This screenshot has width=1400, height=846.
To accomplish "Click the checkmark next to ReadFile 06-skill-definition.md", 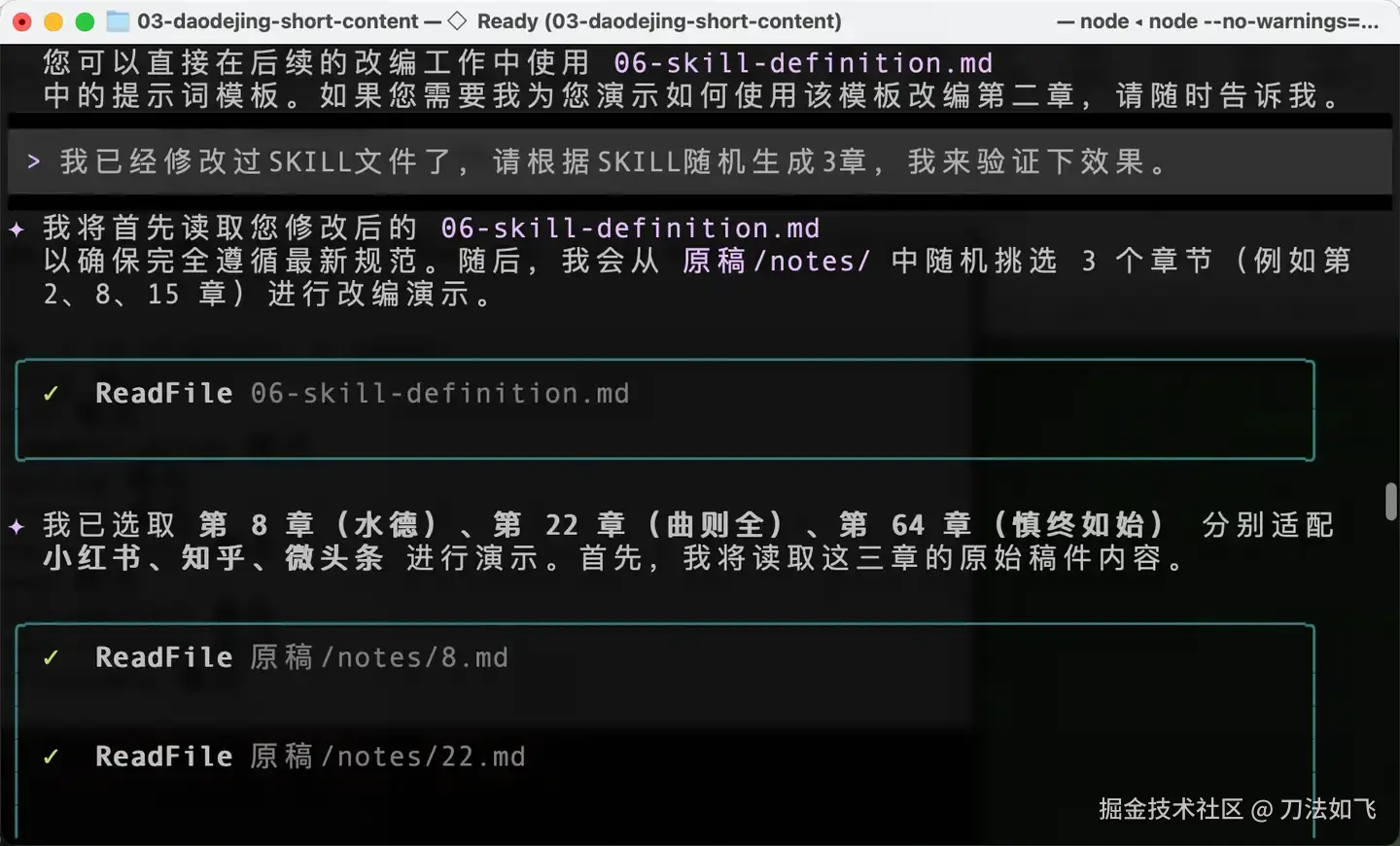I will coord(51,394).
